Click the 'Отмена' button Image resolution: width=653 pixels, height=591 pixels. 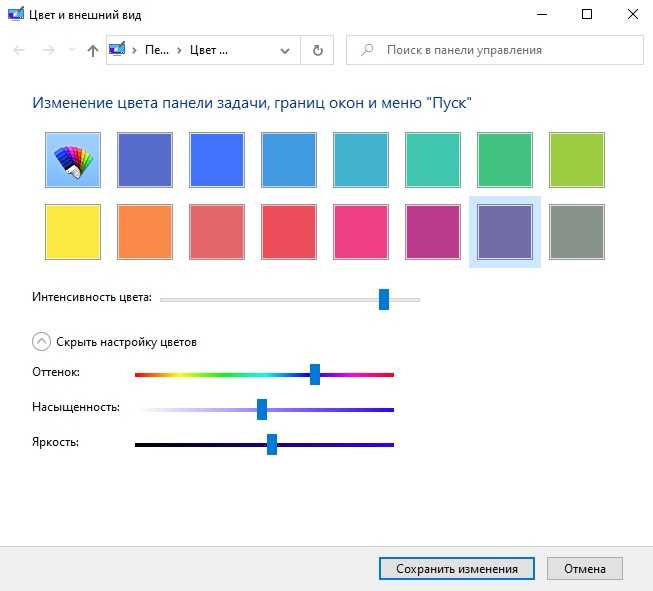(x=585, y=569)
